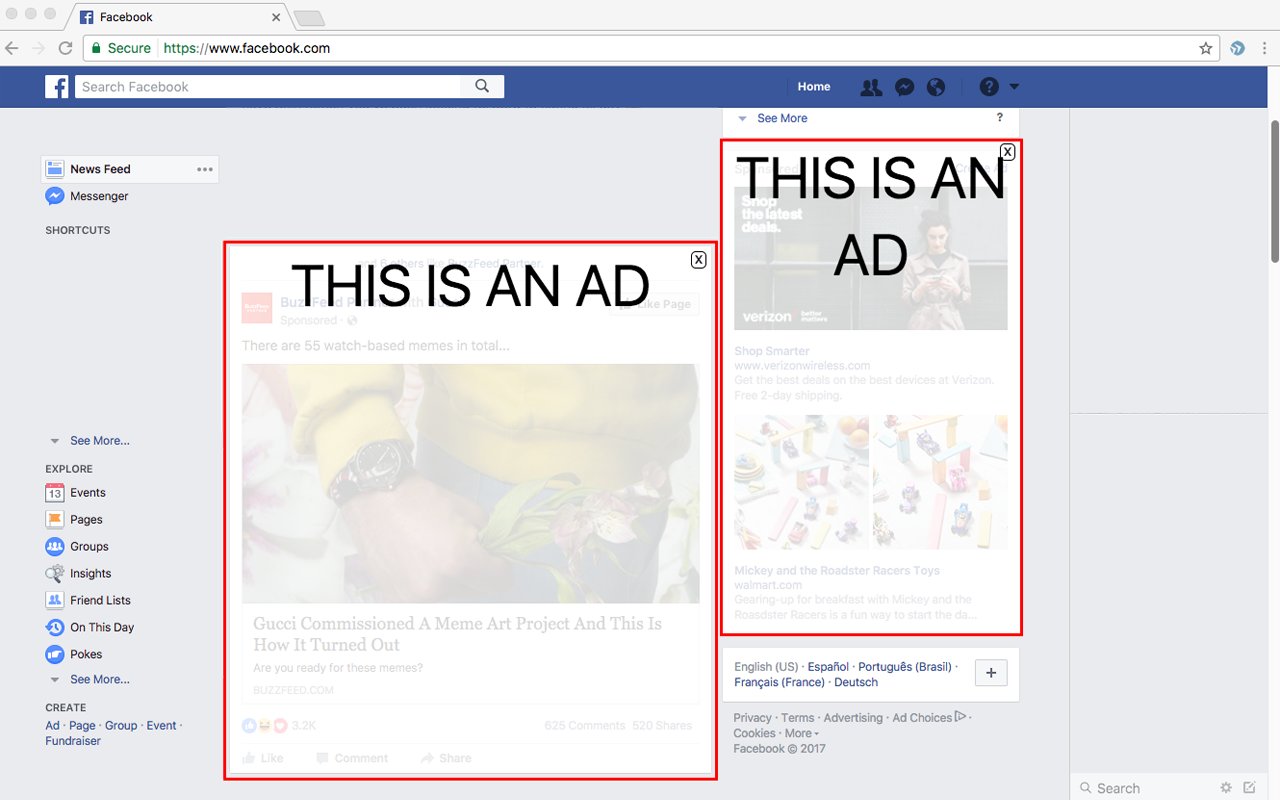Check notifications via the globe icon
This screenshot has height=800, width=1280.
[936, 86]
